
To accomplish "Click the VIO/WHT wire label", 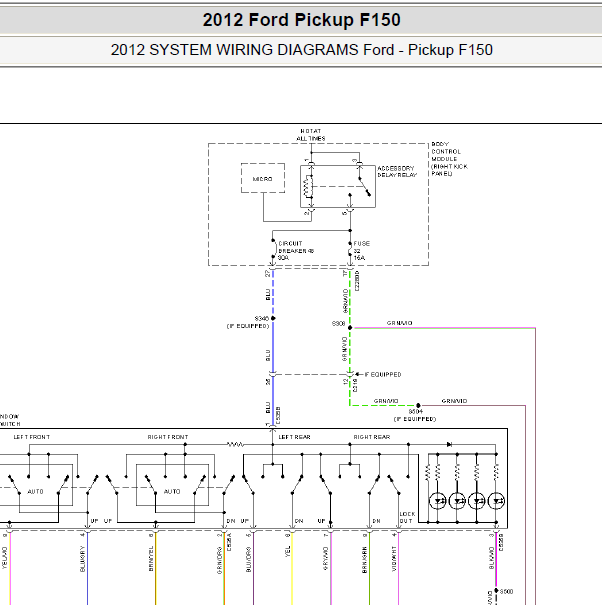I will pos(394,558).
